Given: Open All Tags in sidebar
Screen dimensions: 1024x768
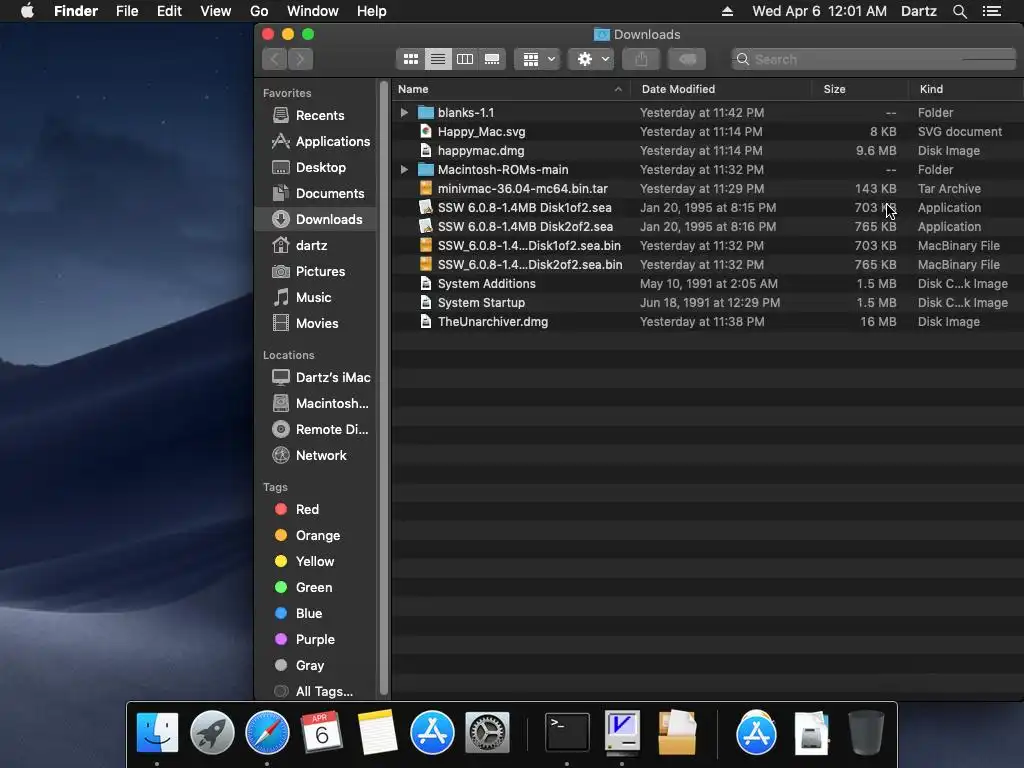Looking at the screenshot, I should point(316,691).
